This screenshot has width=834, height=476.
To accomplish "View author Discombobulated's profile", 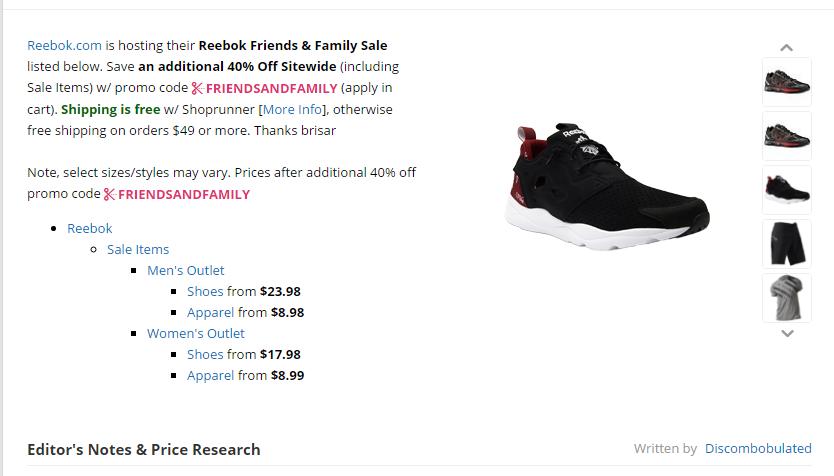I will [758, 448].
